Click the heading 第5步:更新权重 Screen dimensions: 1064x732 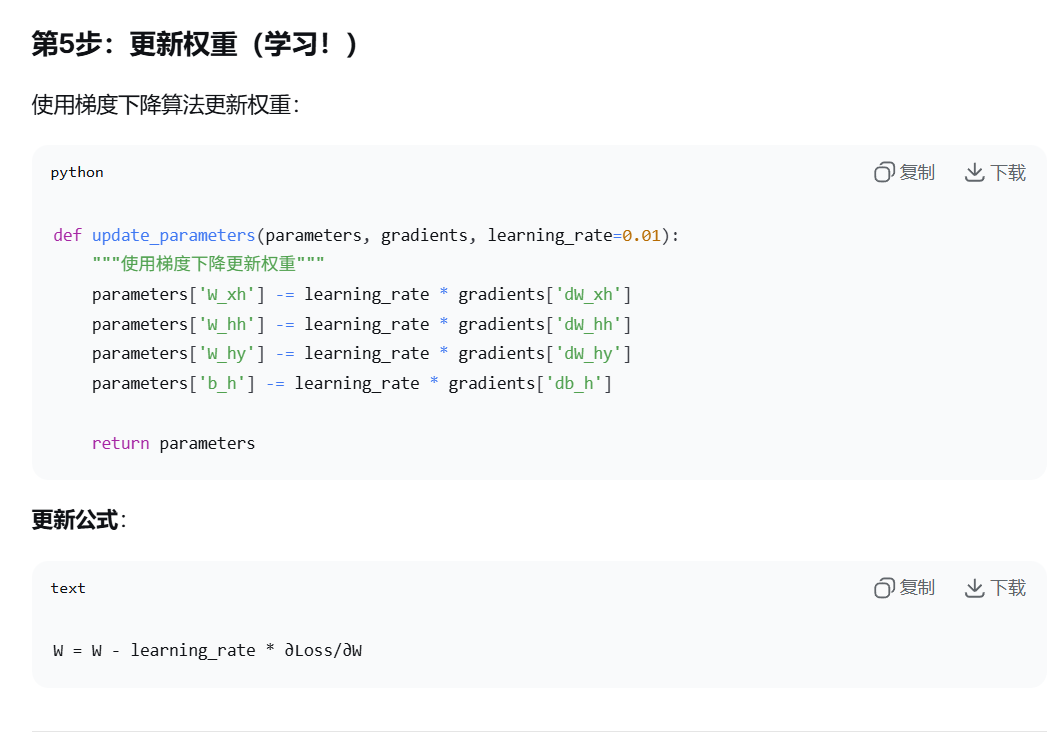(x=194, y=44)
